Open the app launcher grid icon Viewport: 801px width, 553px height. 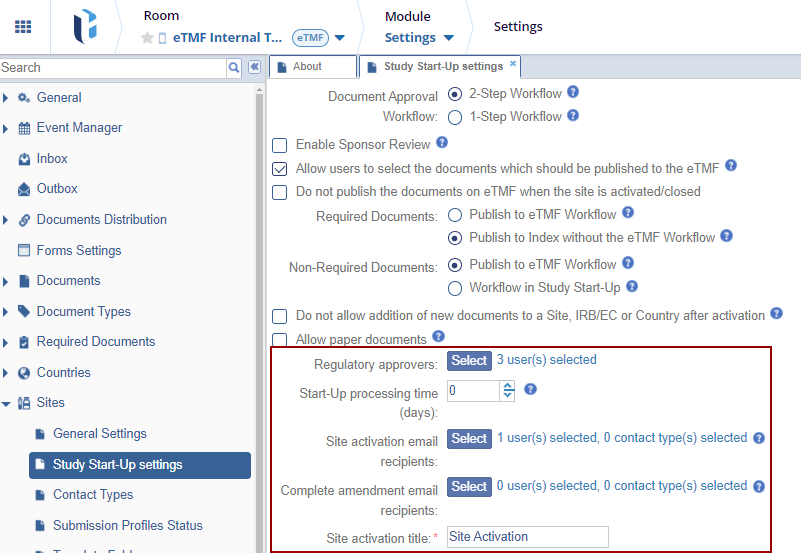click(x=23, y=27)
